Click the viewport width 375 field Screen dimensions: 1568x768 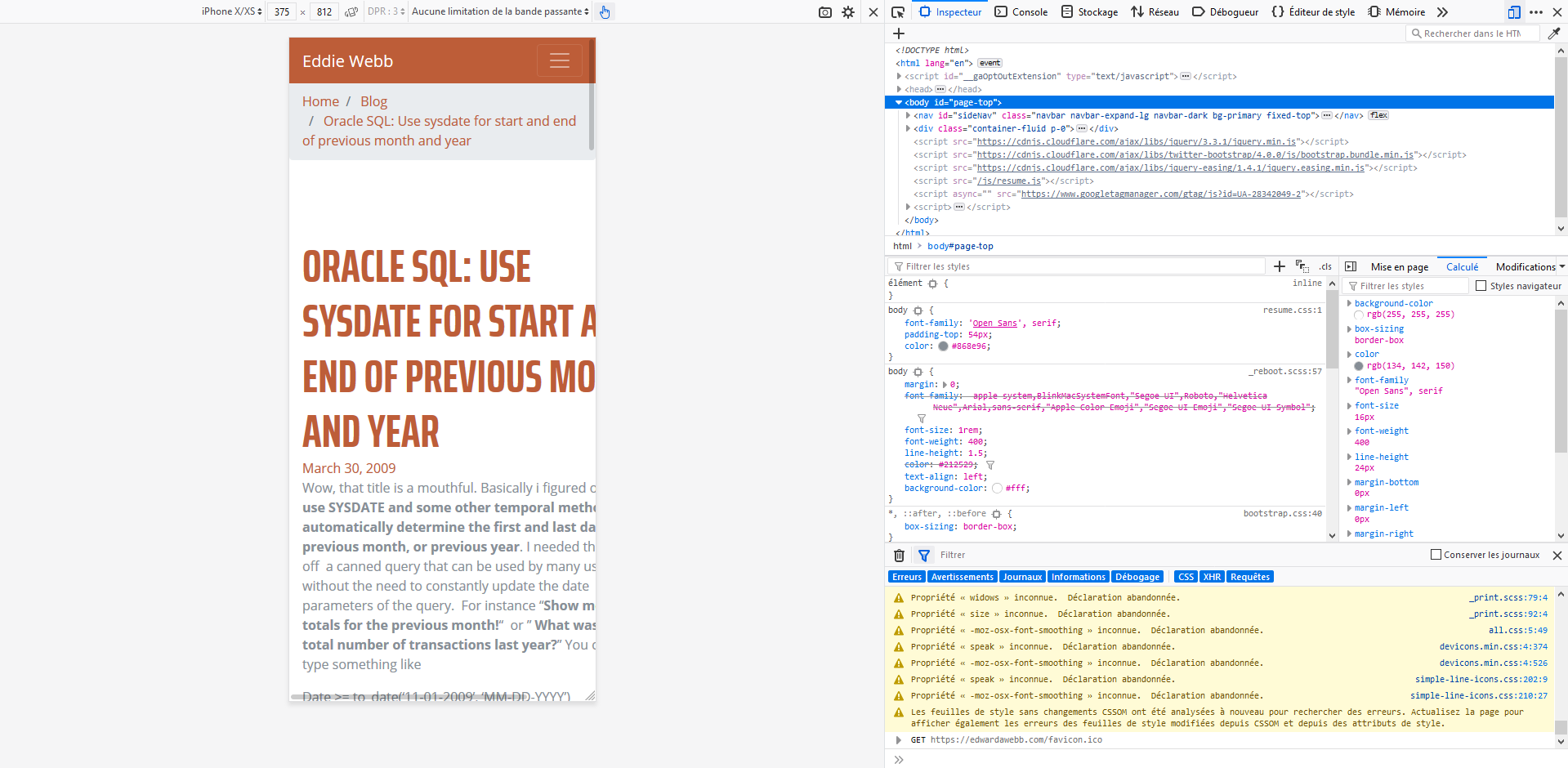[x=282, y=11]
